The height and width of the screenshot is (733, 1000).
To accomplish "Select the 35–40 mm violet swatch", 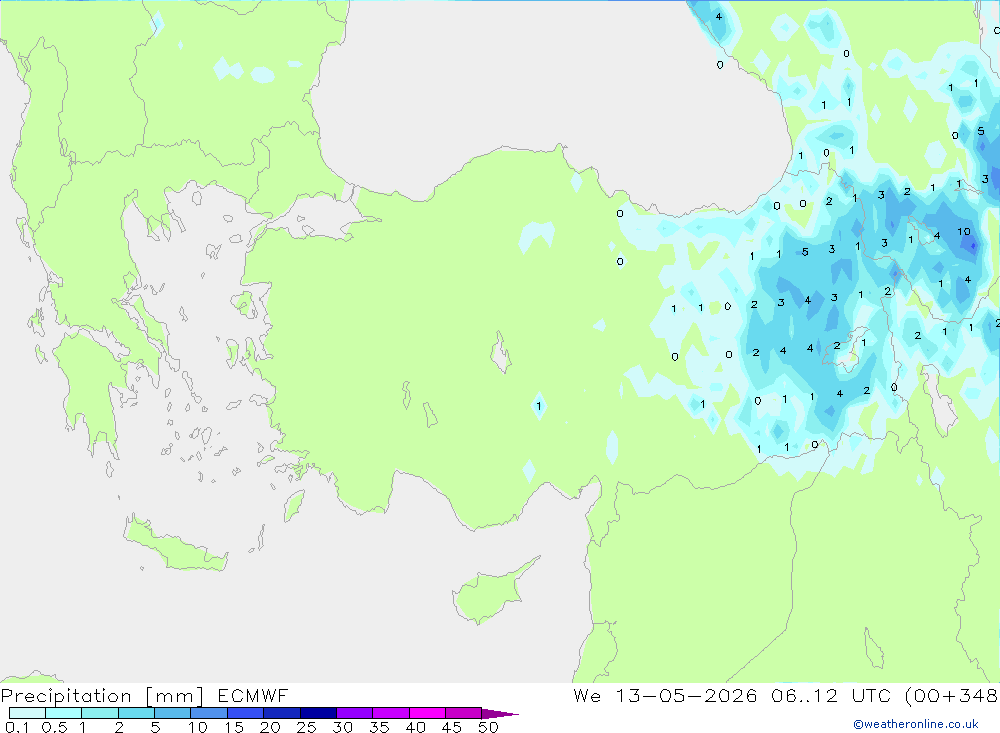I will click(390, 713).
